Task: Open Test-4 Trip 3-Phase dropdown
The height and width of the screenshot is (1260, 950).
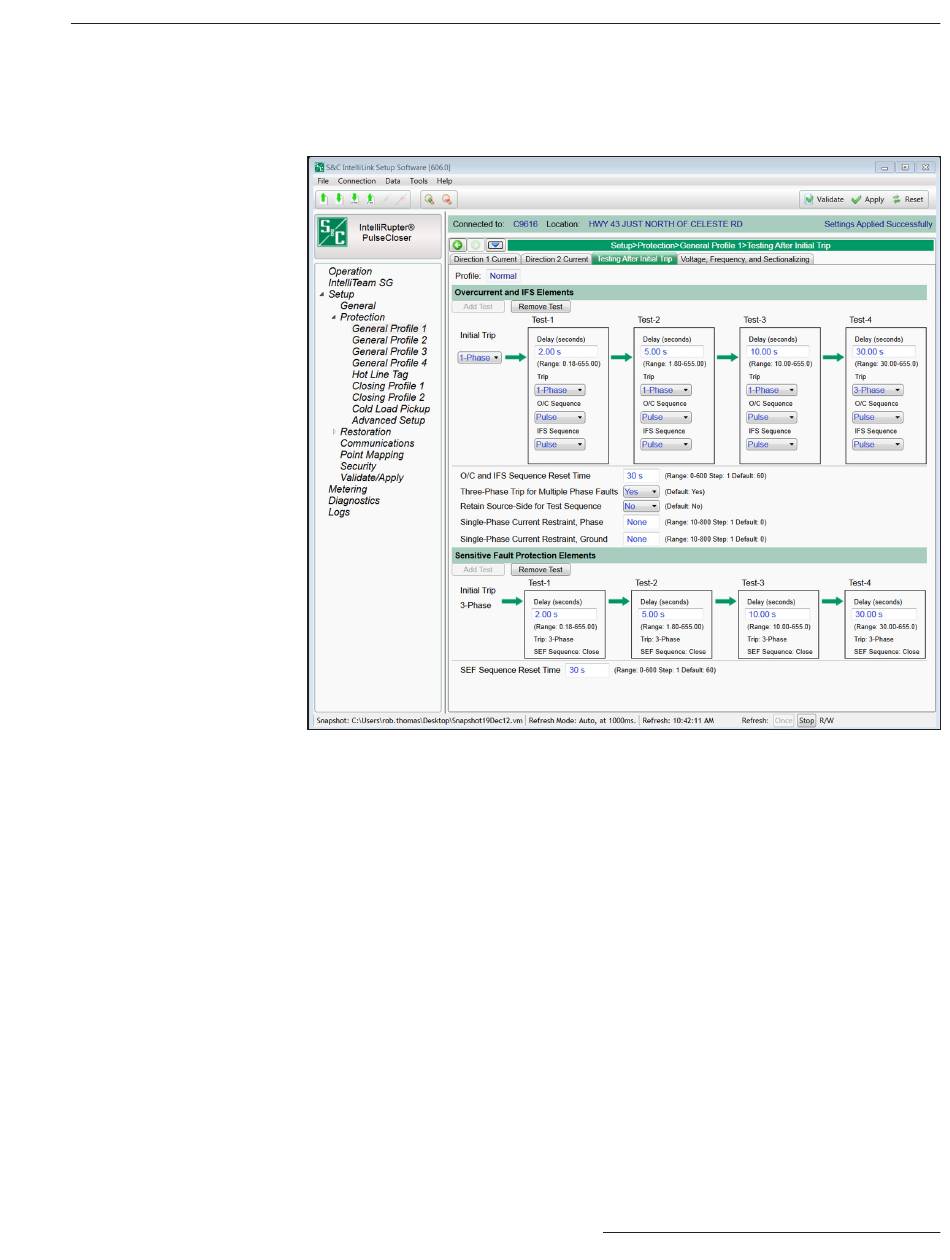Action: (878, 390)
